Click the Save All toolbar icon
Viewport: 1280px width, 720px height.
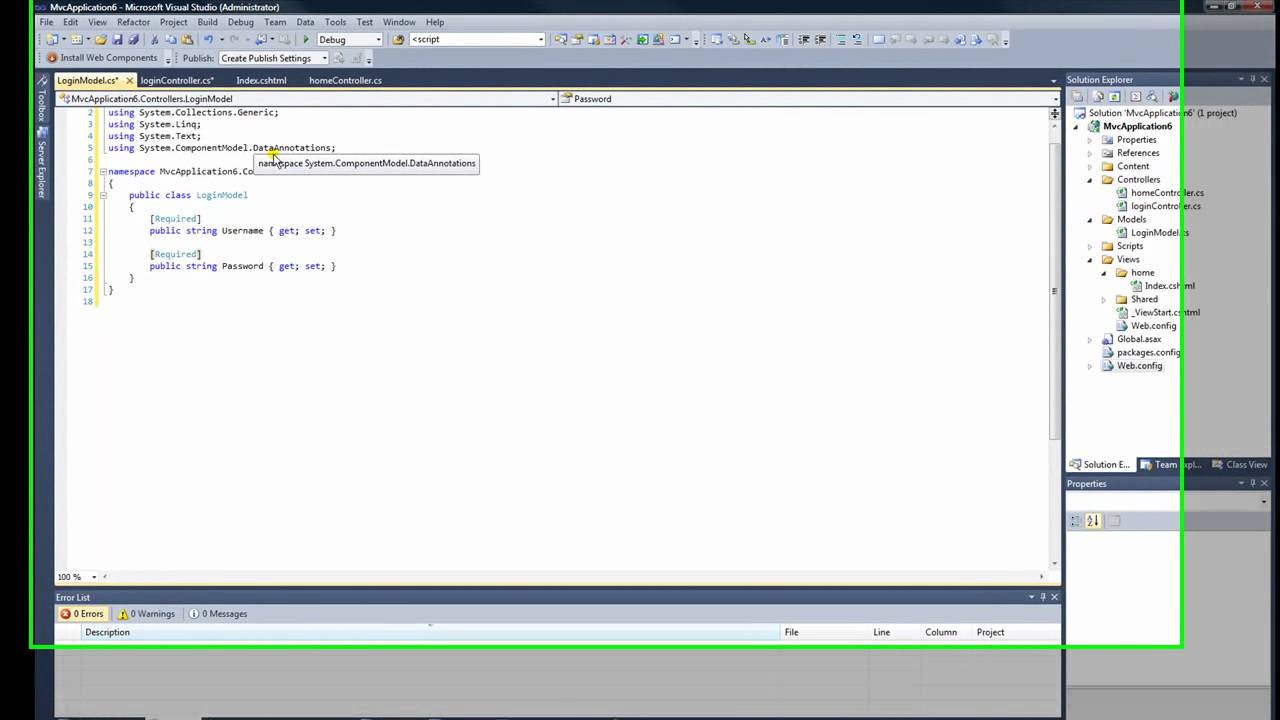click(x=133, y=39)
